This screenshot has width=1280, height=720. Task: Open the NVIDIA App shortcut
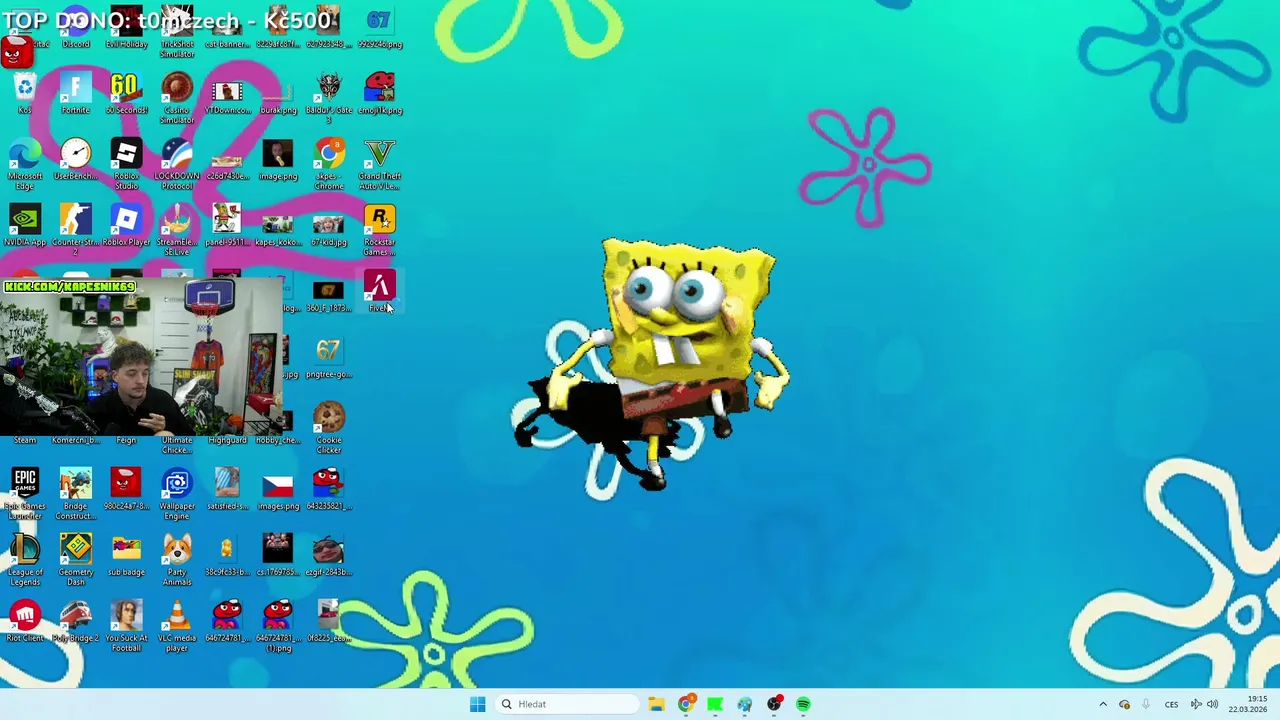[25, 226]
